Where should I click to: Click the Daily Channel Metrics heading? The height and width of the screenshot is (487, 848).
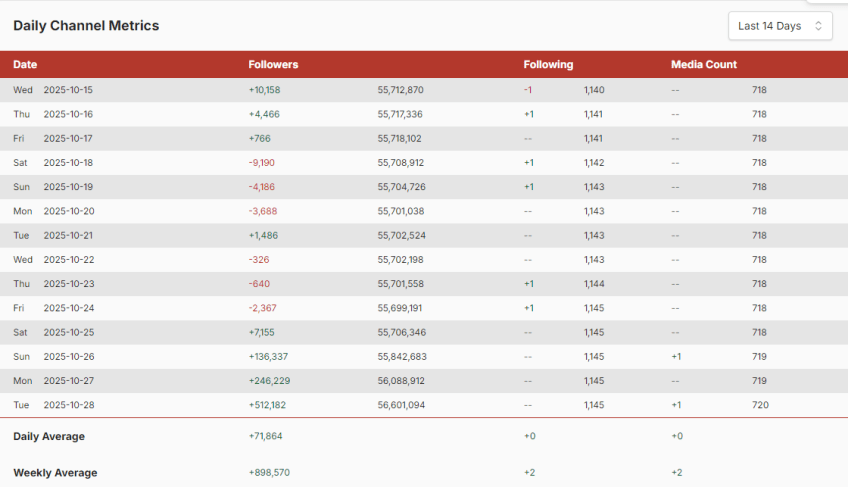(86, 26)
